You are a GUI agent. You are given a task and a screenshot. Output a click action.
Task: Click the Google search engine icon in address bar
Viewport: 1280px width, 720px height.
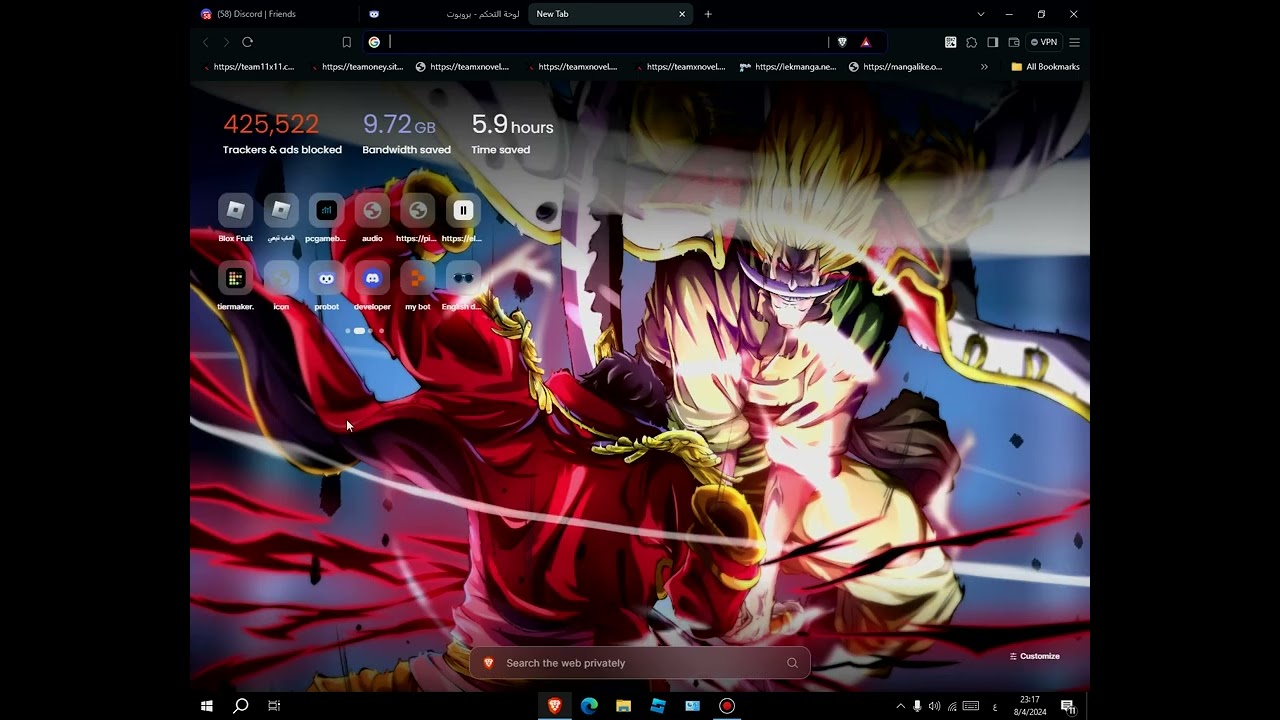[374, 42]
